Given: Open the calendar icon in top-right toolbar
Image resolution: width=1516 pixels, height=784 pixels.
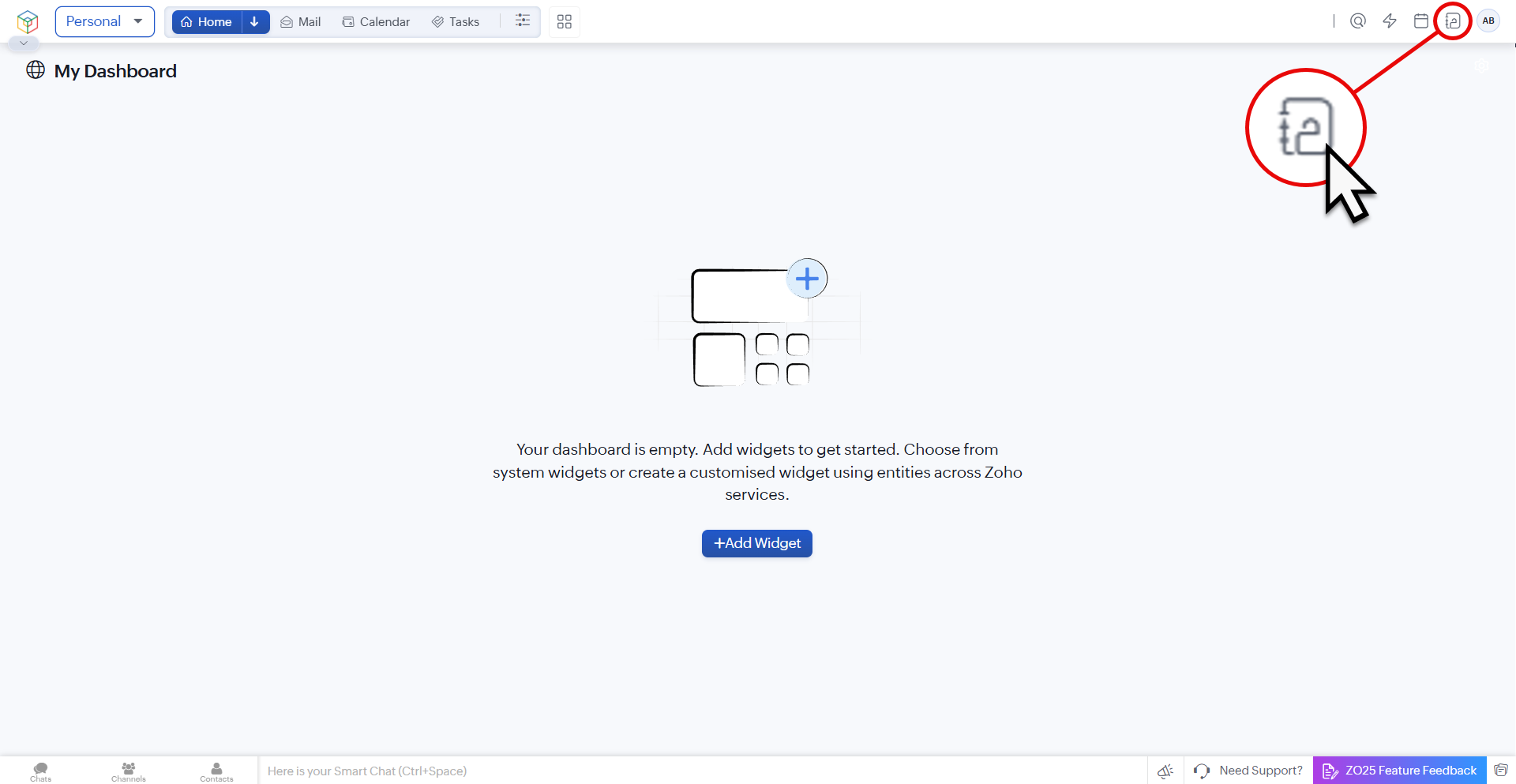Looking at the screenshot, I should (x=1420, y=21).
